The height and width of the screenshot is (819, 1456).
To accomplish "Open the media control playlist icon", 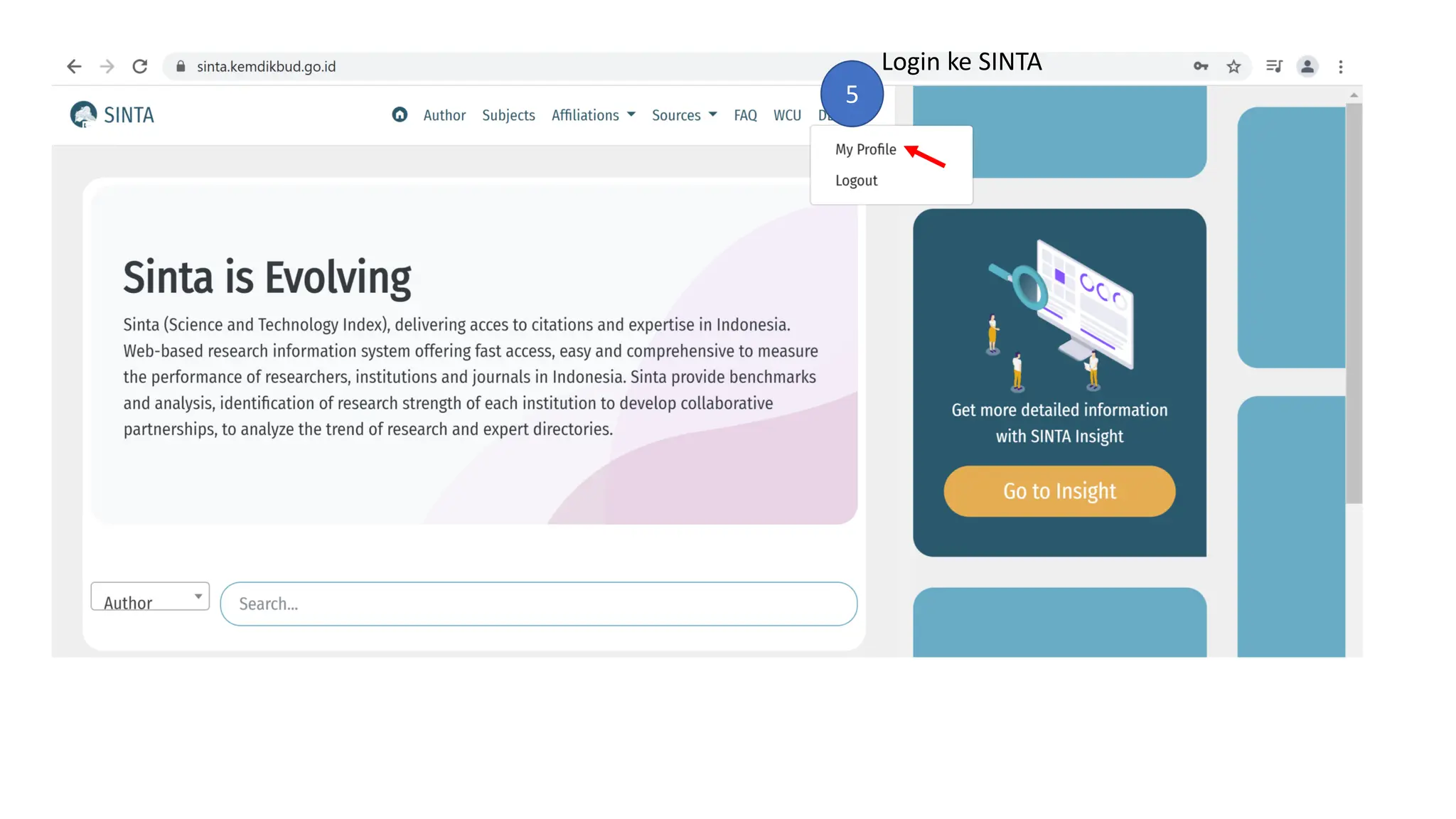I will pos(1274,66).
